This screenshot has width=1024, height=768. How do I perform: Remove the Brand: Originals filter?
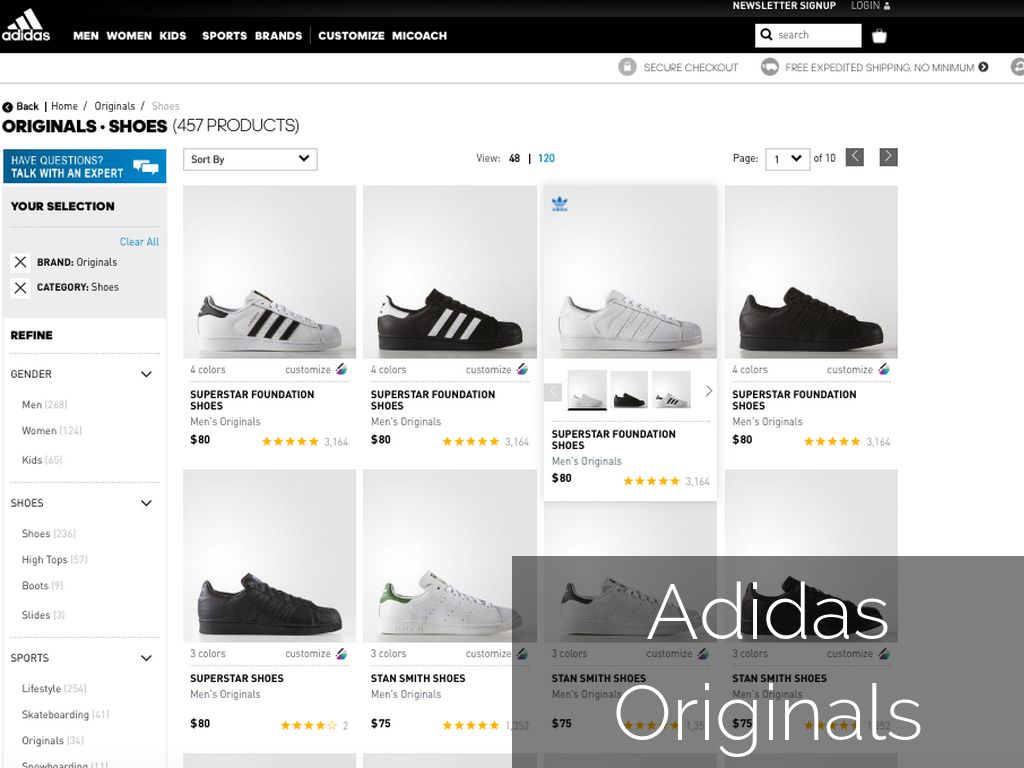click(20, 262)
